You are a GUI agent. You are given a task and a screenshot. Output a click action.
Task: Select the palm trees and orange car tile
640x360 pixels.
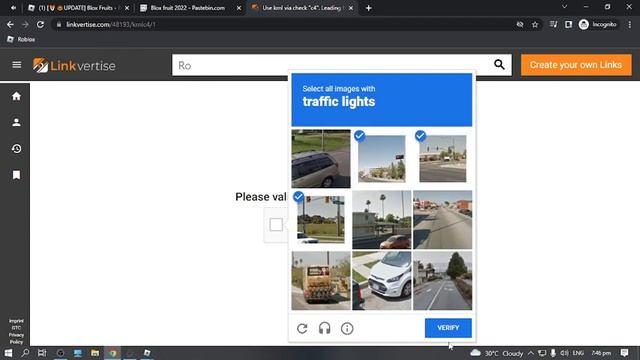coord(382,220)
